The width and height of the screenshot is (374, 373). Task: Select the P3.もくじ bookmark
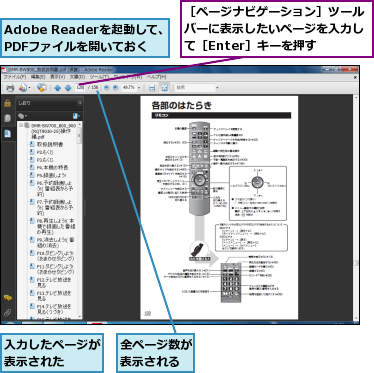(45, 160)
